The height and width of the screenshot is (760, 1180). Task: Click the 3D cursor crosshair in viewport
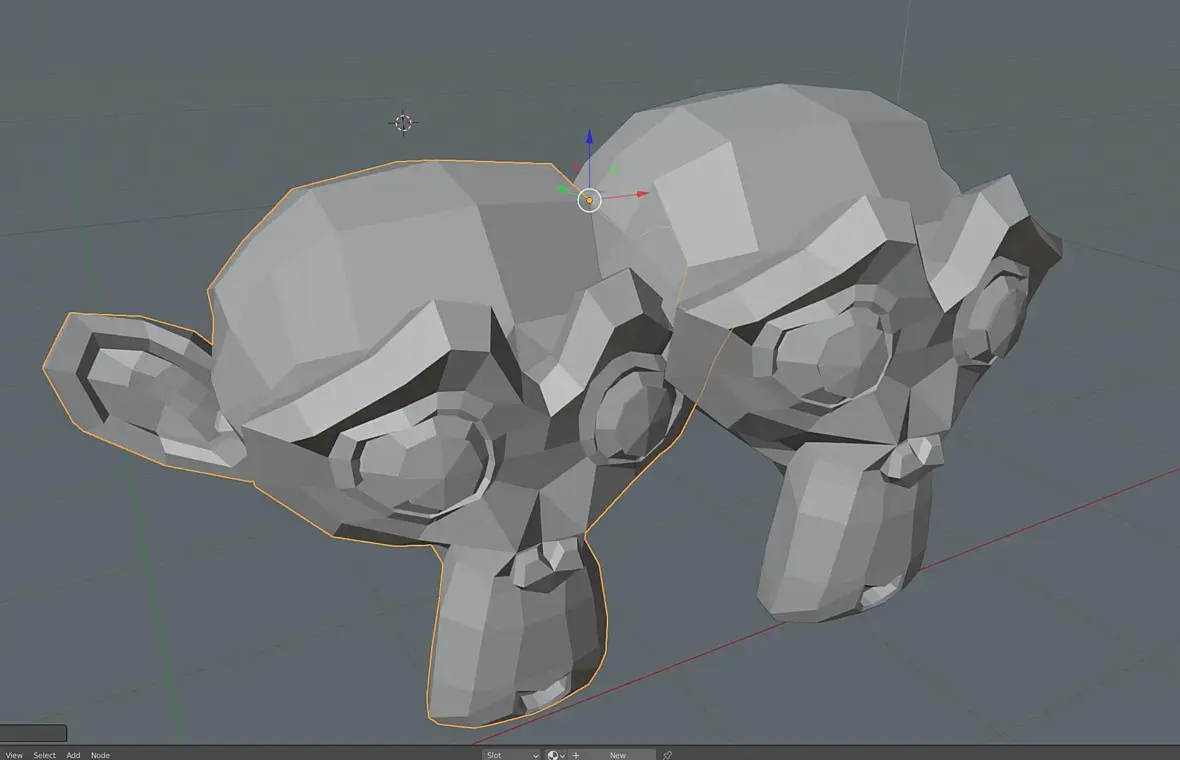403,123
